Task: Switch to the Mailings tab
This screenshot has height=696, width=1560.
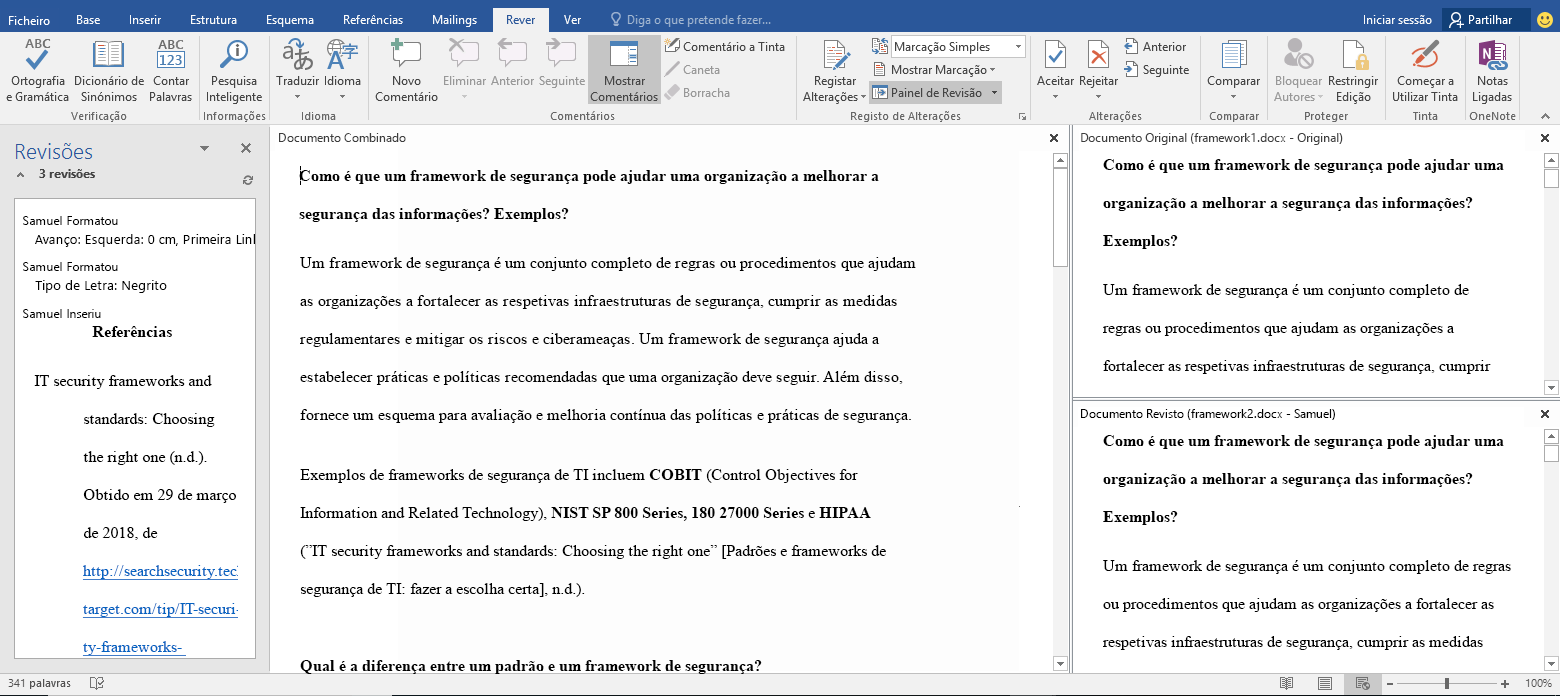Action: (455, 20)
